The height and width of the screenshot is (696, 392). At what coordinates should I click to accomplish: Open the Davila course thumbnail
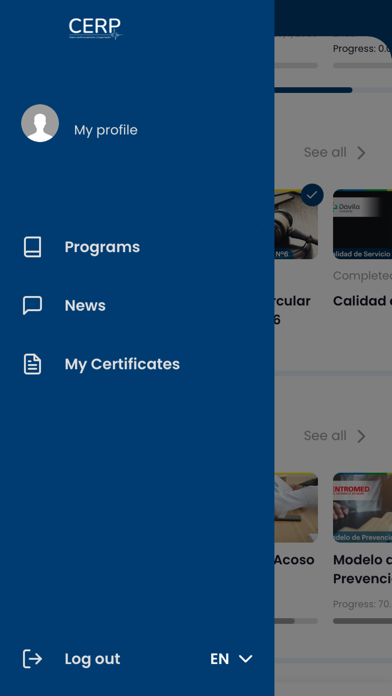362,224
